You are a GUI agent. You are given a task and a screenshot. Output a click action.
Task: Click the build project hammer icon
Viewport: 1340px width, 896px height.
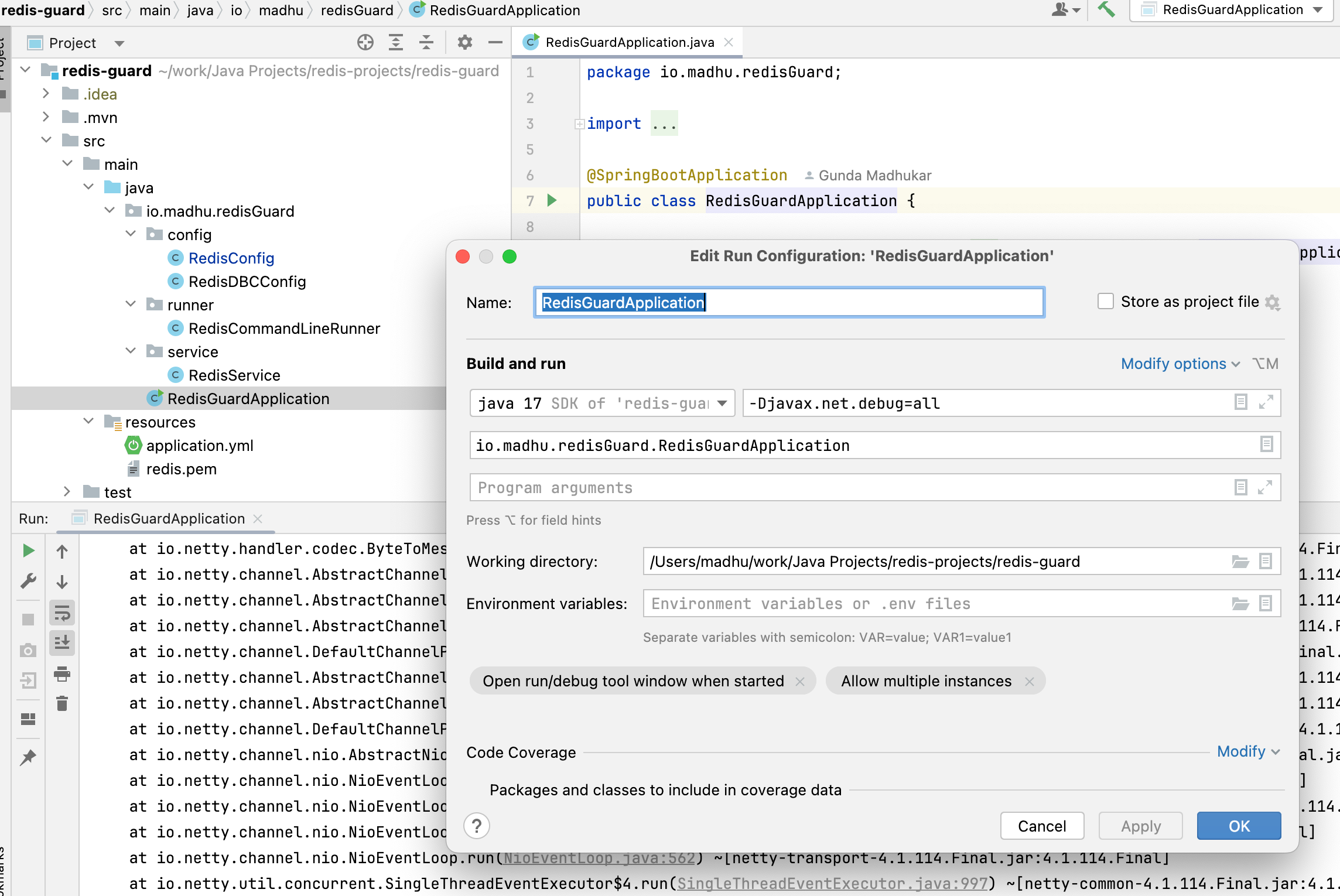[x=1106, y=9]
